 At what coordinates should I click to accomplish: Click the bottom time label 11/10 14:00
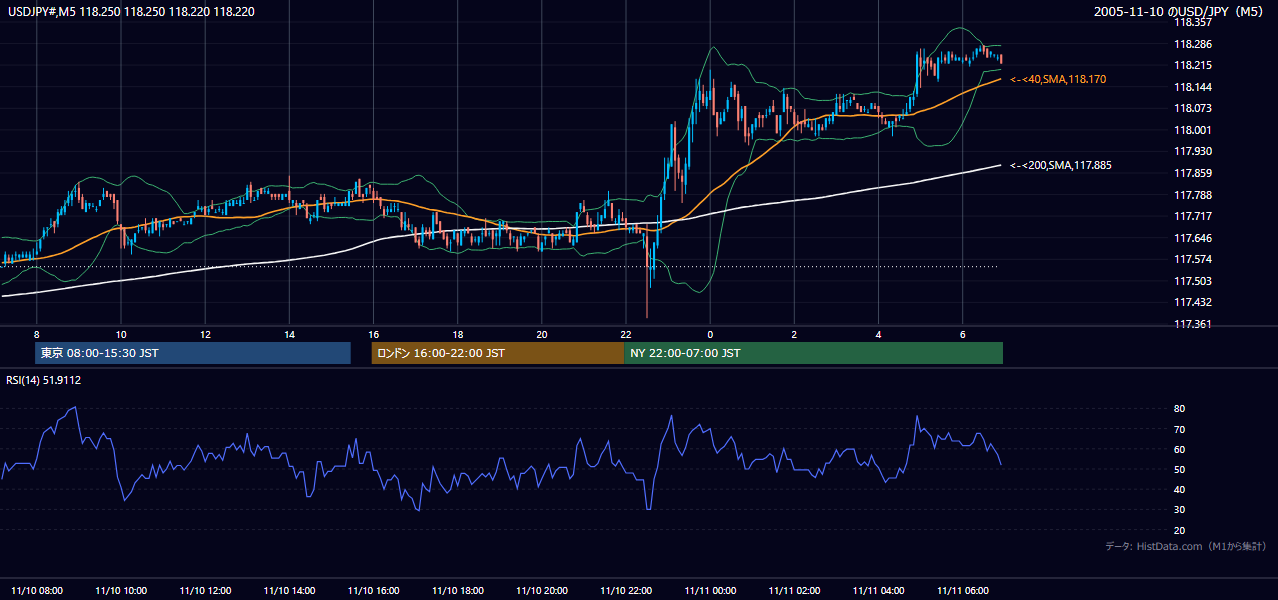[289, 591]
